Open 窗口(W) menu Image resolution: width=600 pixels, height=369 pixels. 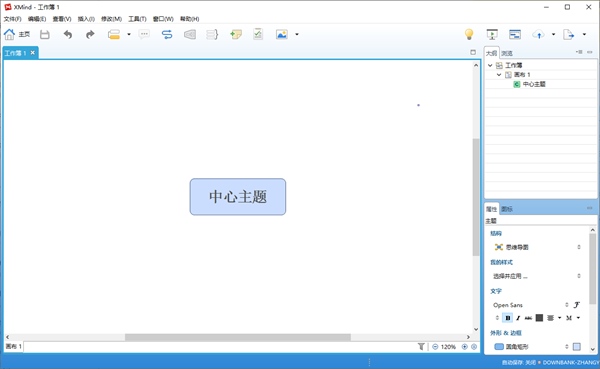163,19
